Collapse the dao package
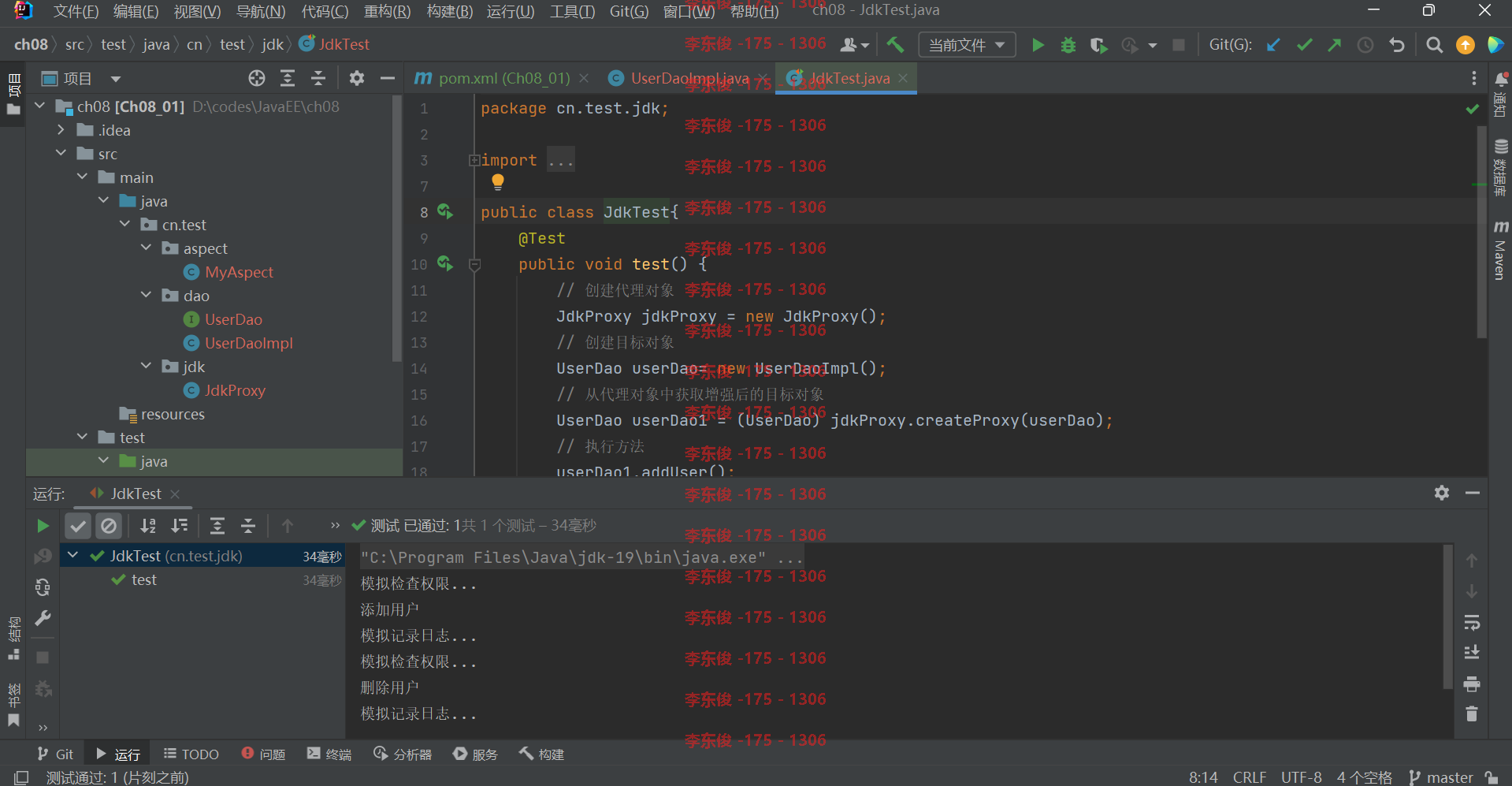This screenshot has width=1512, height=786. pyautogui.click(x=146, y=296)
